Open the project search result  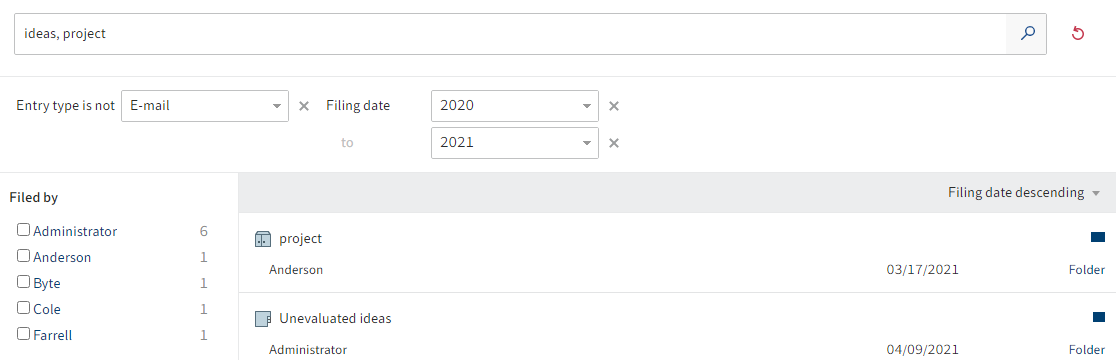click(x=677, y=253)
